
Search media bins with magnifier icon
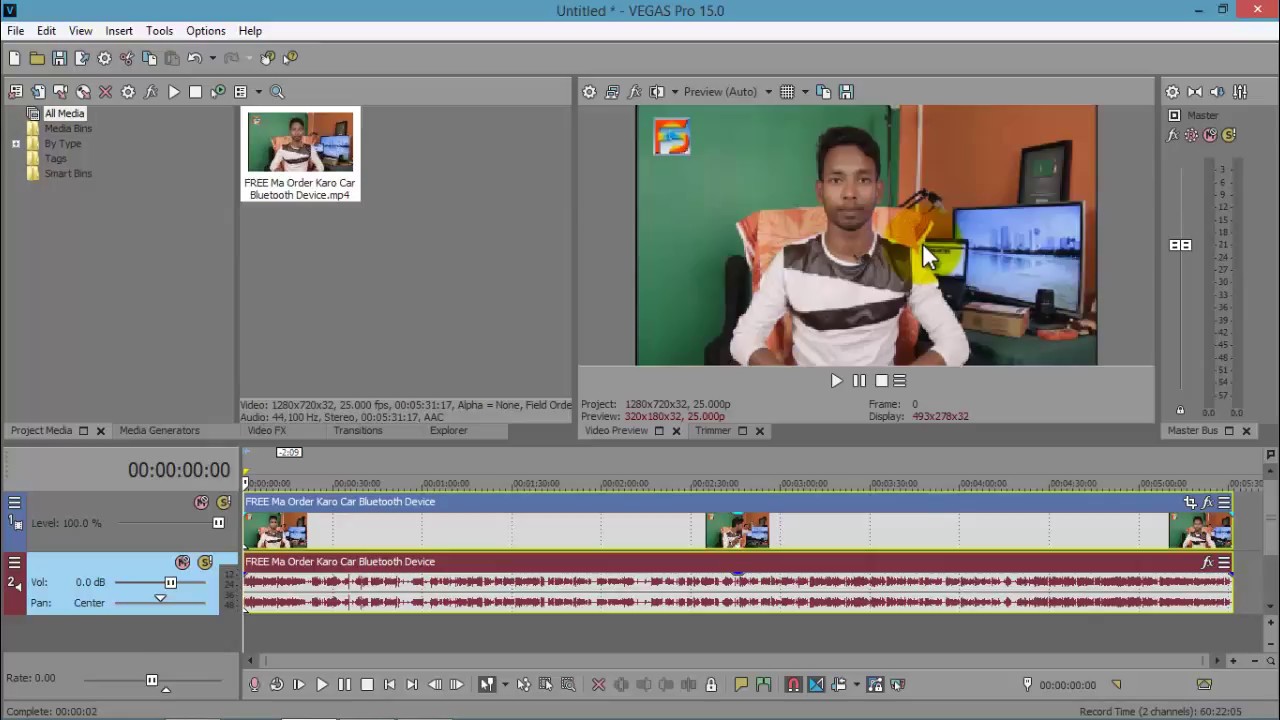[277, 92]
